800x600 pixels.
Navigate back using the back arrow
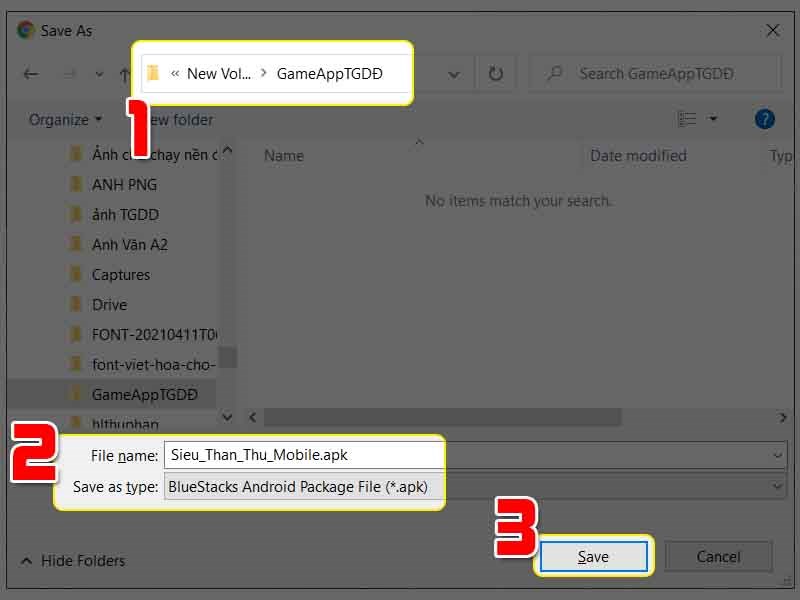pyautogui.click(x=30, y=73)
